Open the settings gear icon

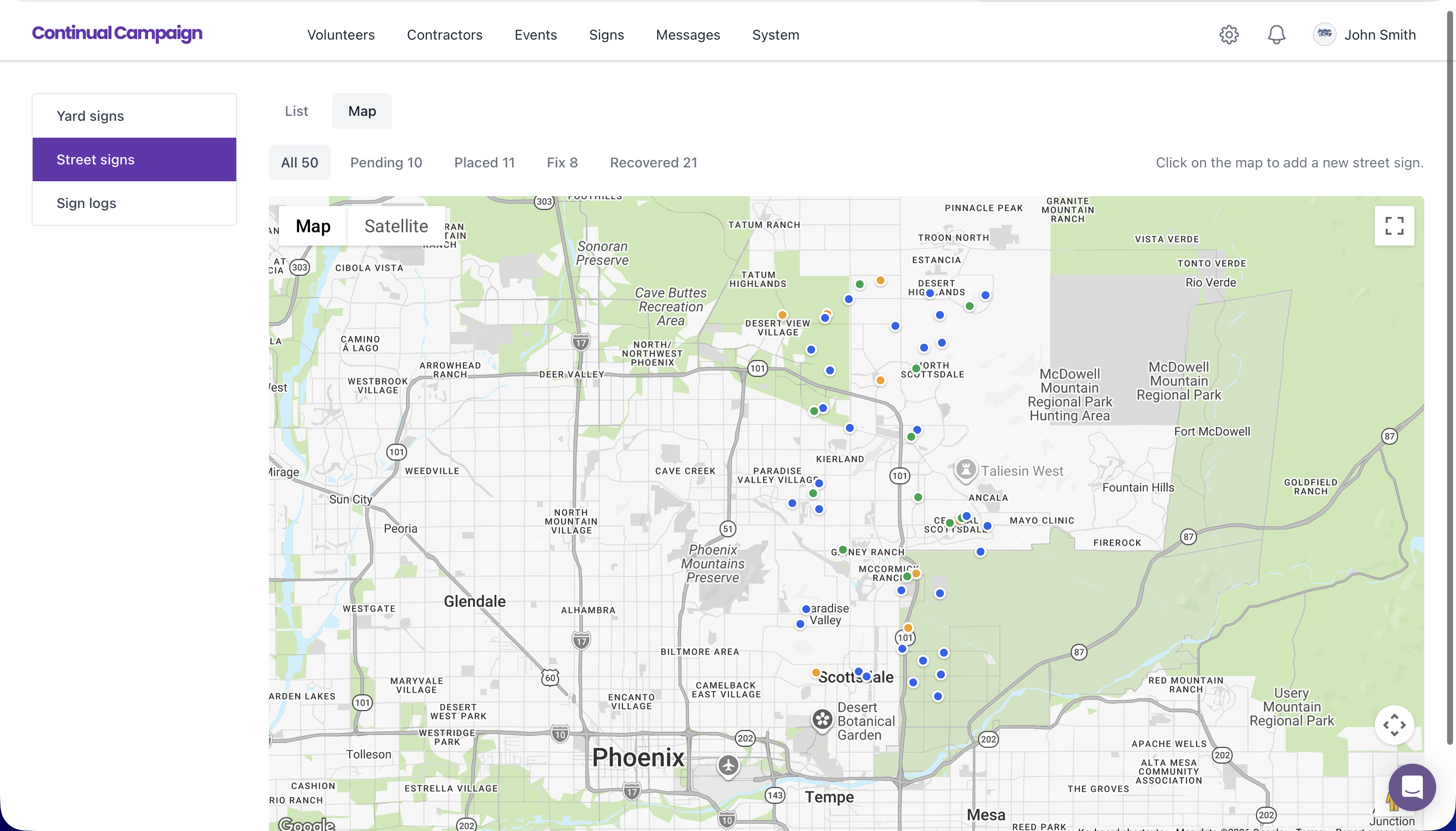pos(1228,35)
